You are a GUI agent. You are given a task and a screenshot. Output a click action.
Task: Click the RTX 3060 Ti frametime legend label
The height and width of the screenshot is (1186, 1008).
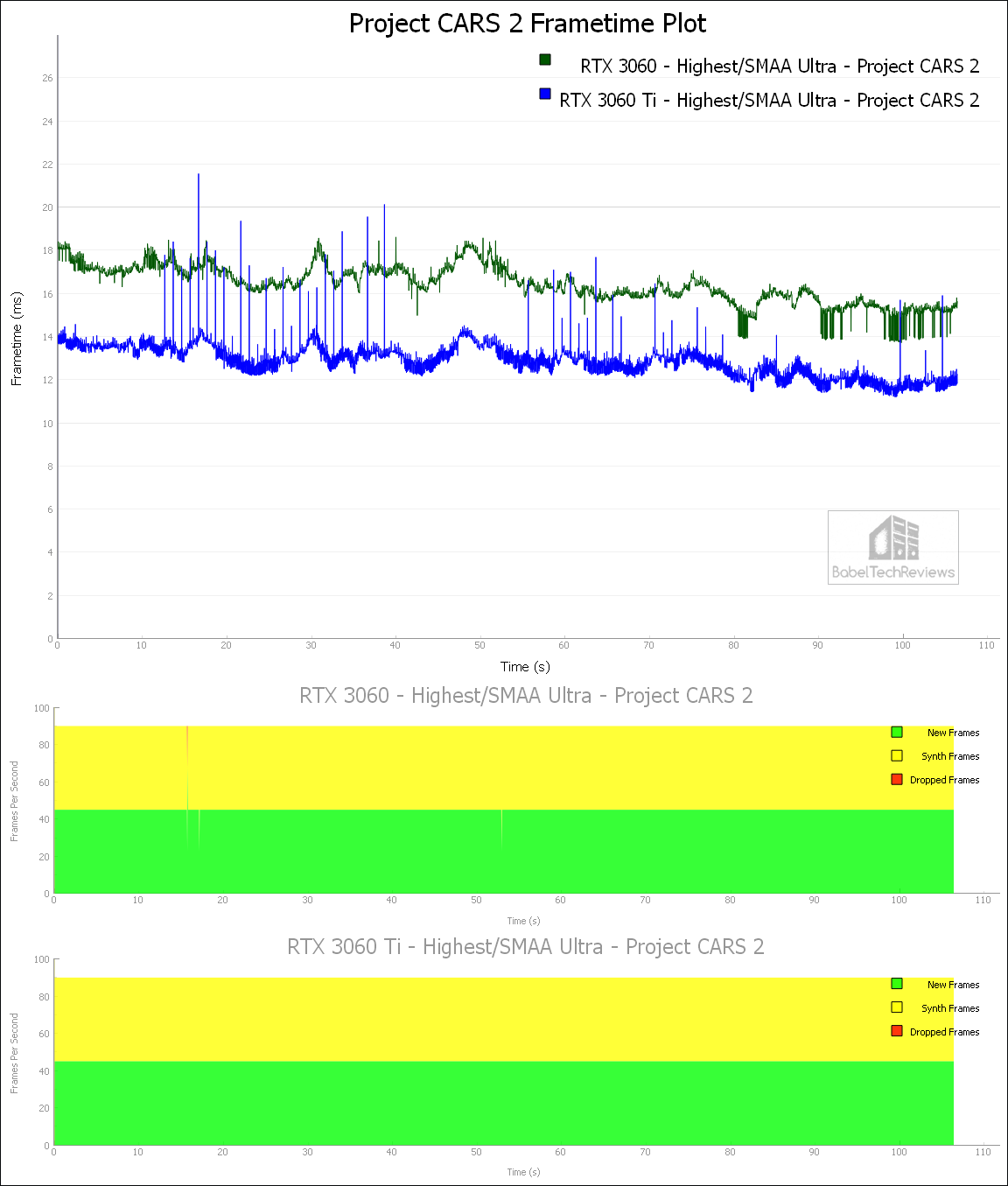[x=769, y=101]
